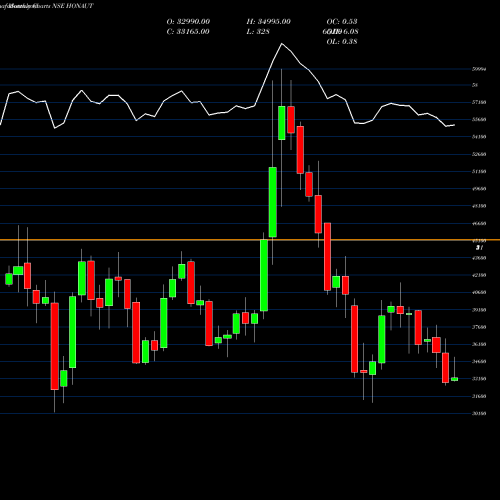Screen dimensions: 500x500
Task: Click the 54150 price axis label
Action: coord(479,137)
